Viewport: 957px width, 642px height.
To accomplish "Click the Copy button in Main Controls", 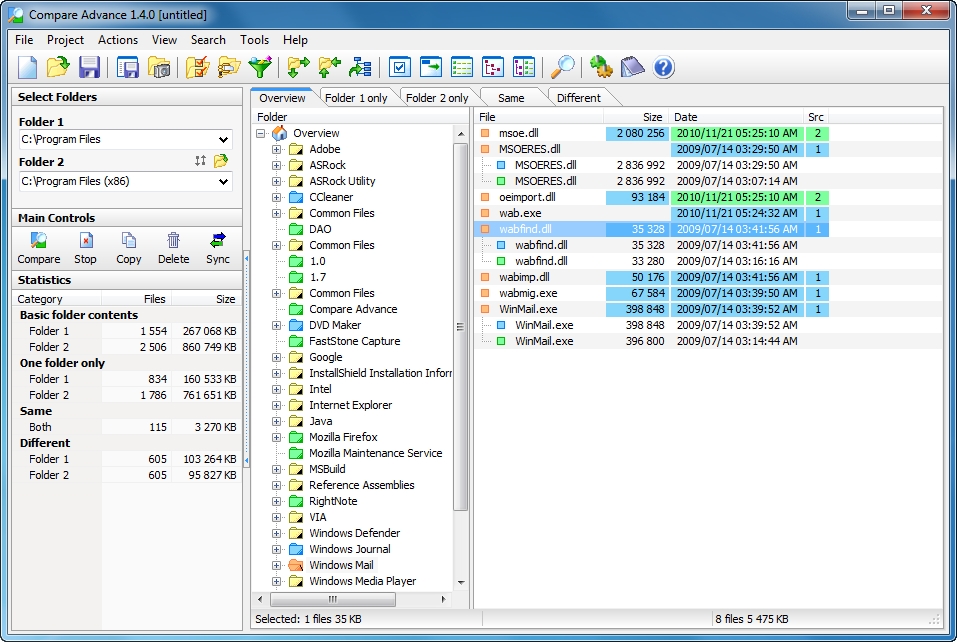I will tap(129, 248).
